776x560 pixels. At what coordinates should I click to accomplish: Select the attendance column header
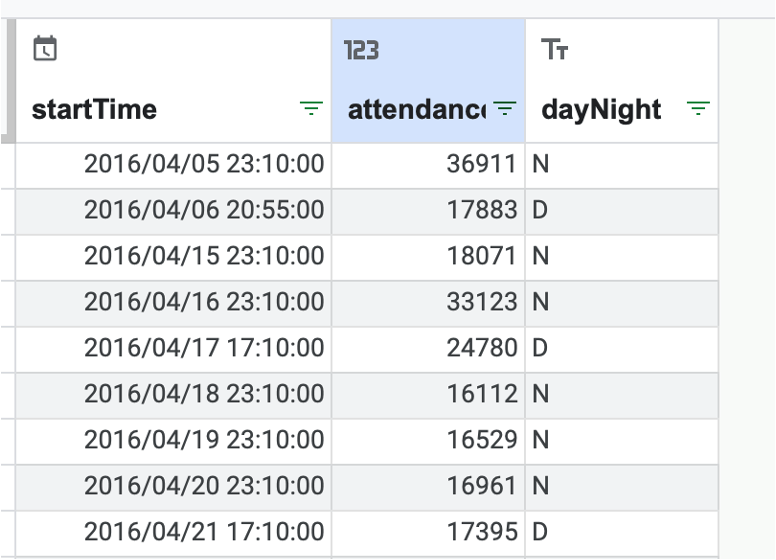pos(429,81)
